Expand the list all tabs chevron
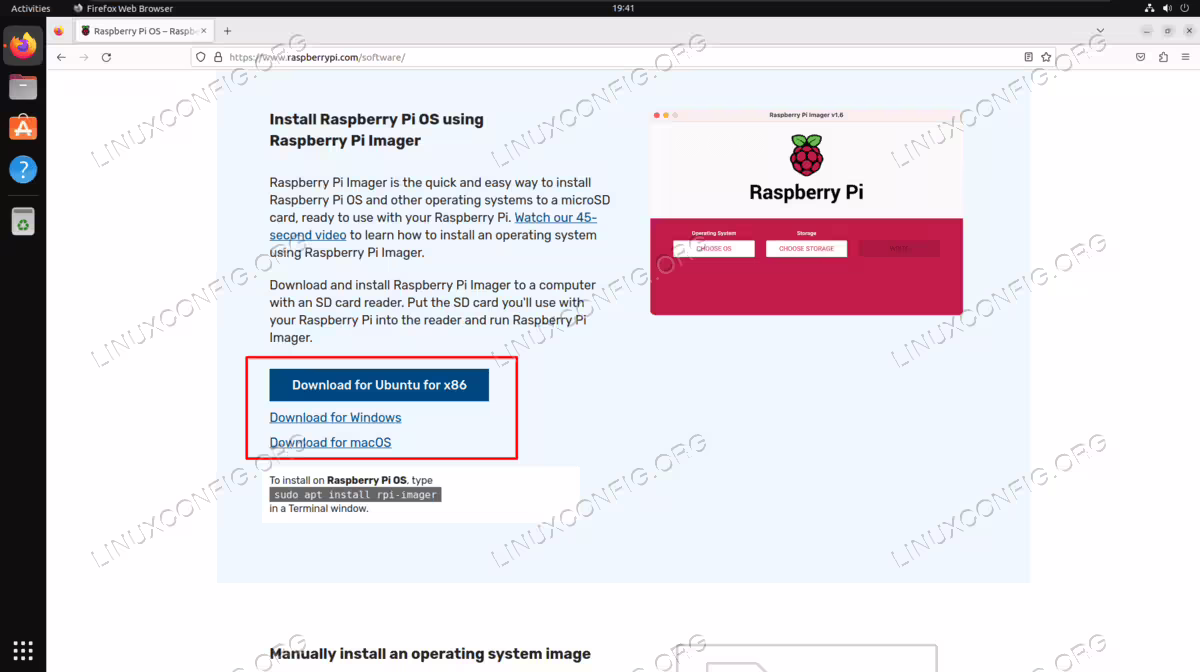 [1101, 31]
